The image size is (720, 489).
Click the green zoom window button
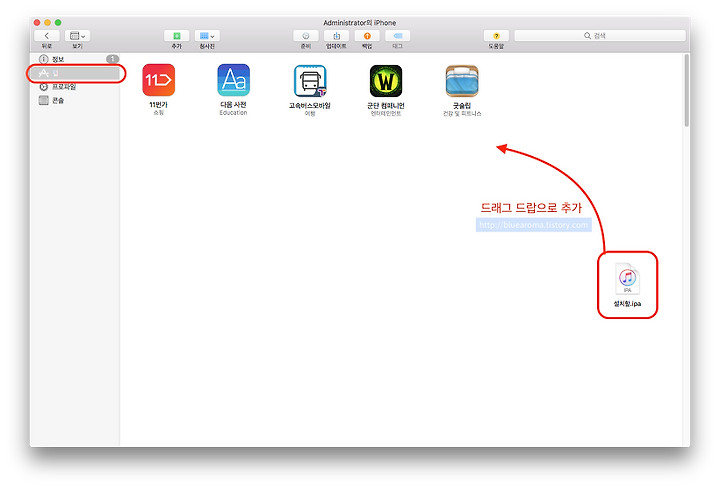[x=58, y=22]
